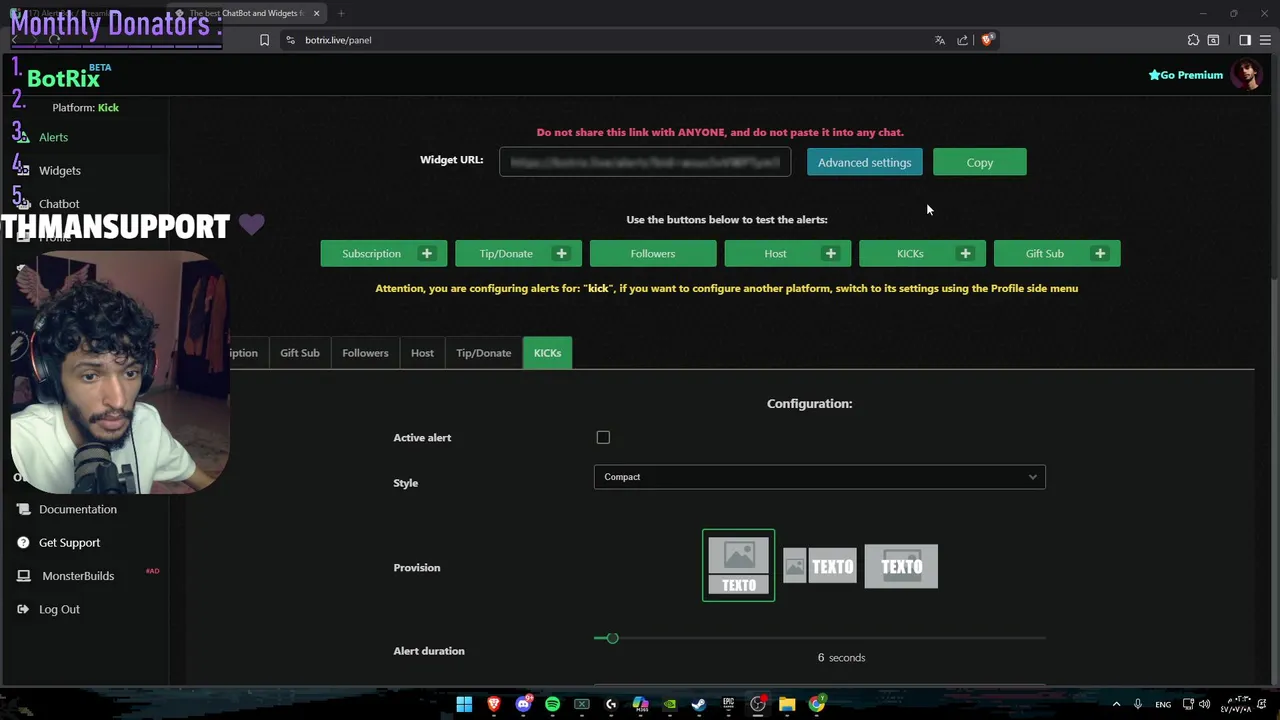Toggle the browser sidebar panel icon

[x=1245, y=40]
